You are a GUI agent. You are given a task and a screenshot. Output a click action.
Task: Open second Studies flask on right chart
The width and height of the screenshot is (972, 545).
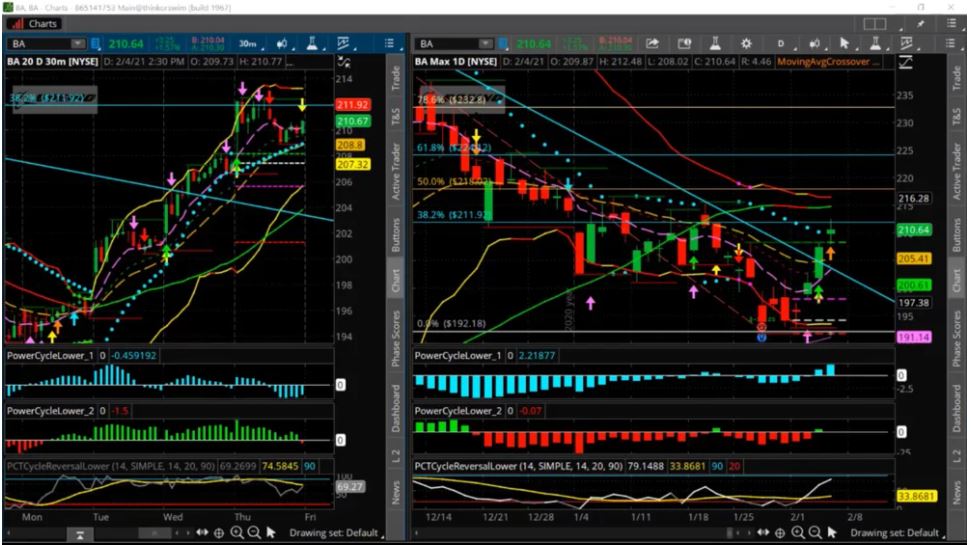pos(875,43)
